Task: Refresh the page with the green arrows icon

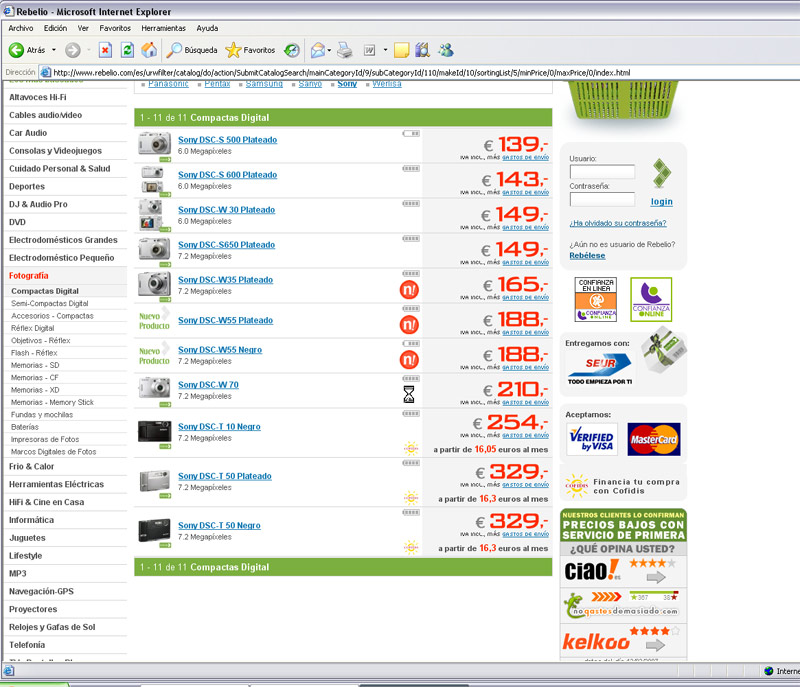Action: (x=127, y=50)
